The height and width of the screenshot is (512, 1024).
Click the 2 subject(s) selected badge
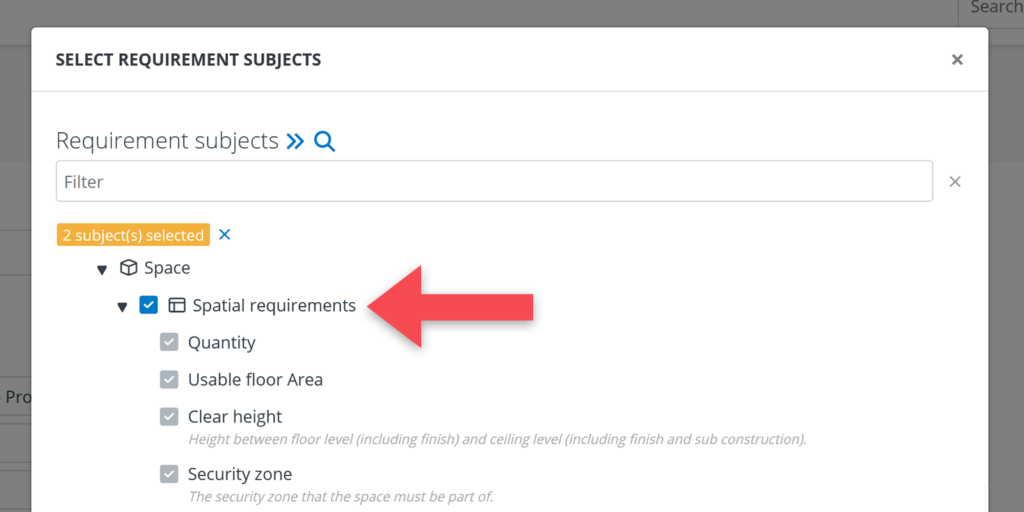(133, 235)
